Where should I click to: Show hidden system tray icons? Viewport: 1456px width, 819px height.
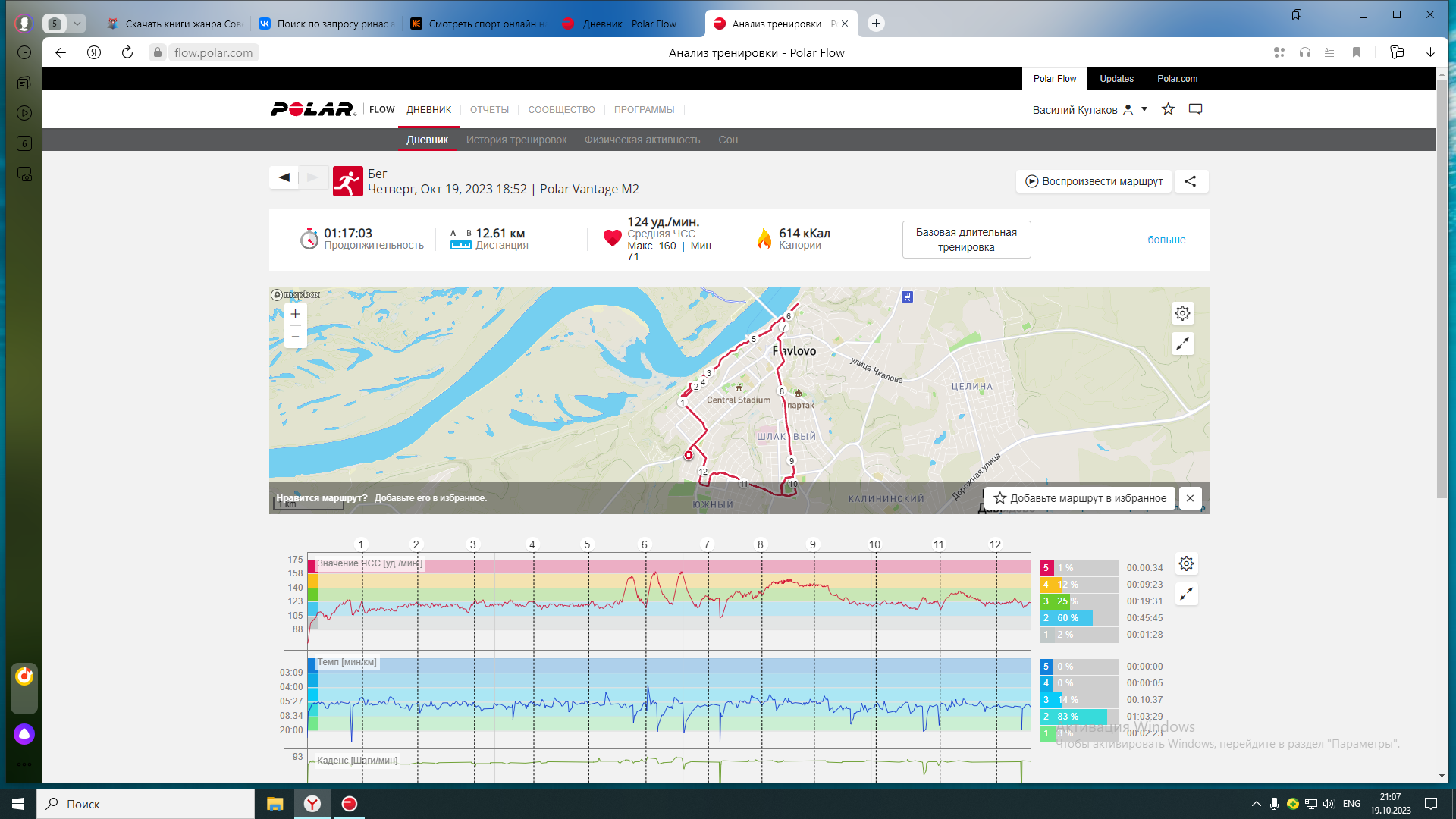tap(1257, 804)
